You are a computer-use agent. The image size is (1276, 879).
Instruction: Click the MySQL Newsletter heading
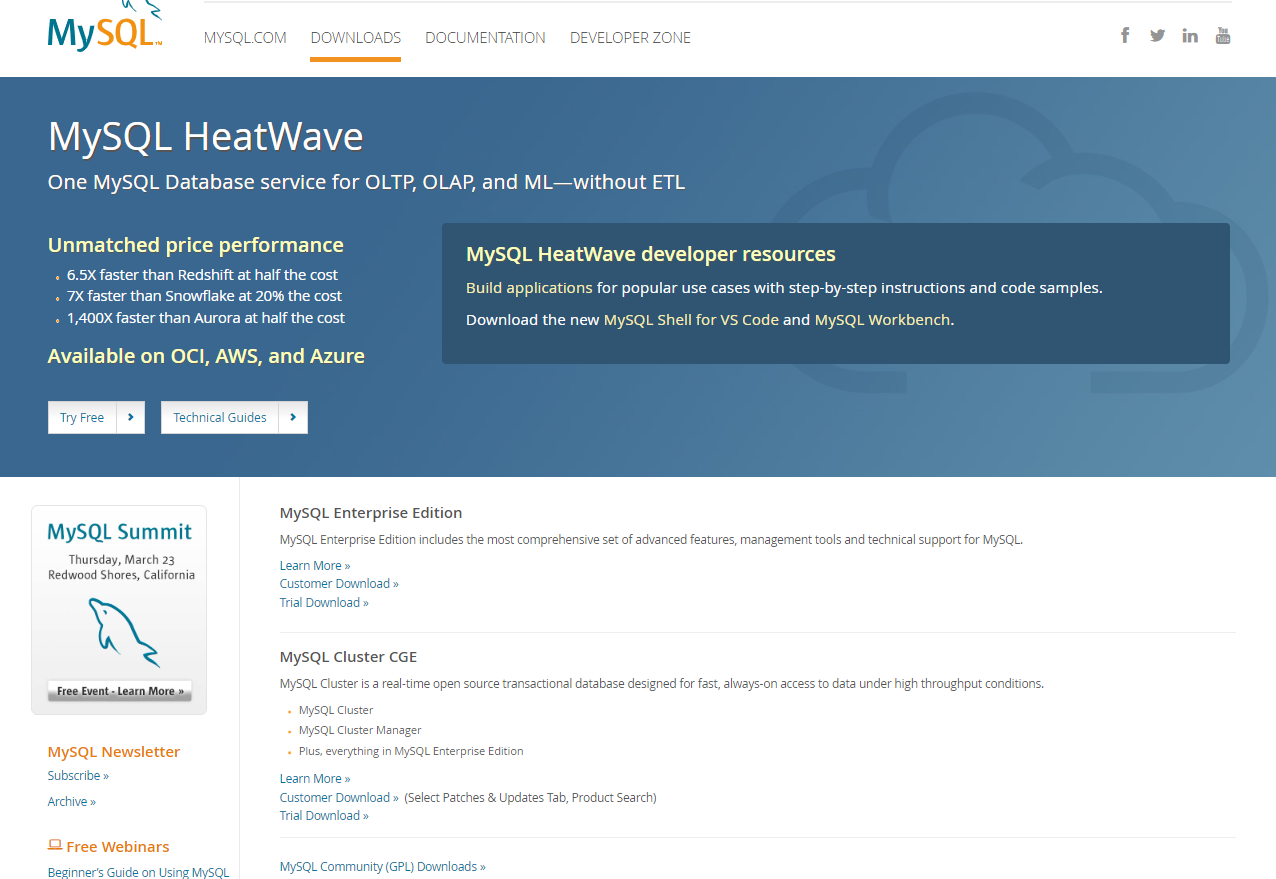[x=114, y=751]
